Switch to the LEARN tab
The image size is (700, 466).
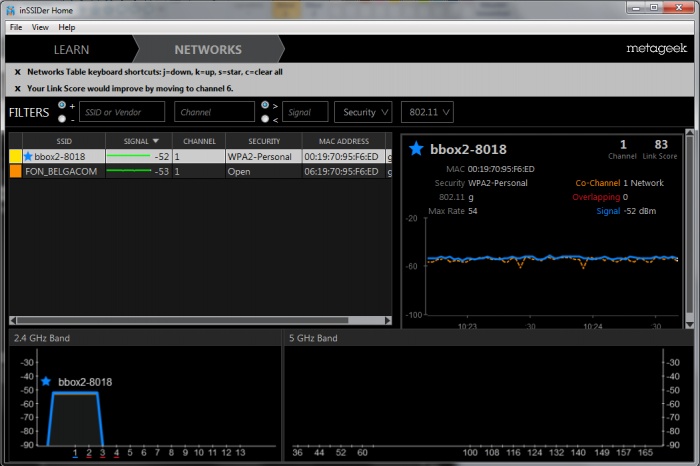click(x=71, y=50)
